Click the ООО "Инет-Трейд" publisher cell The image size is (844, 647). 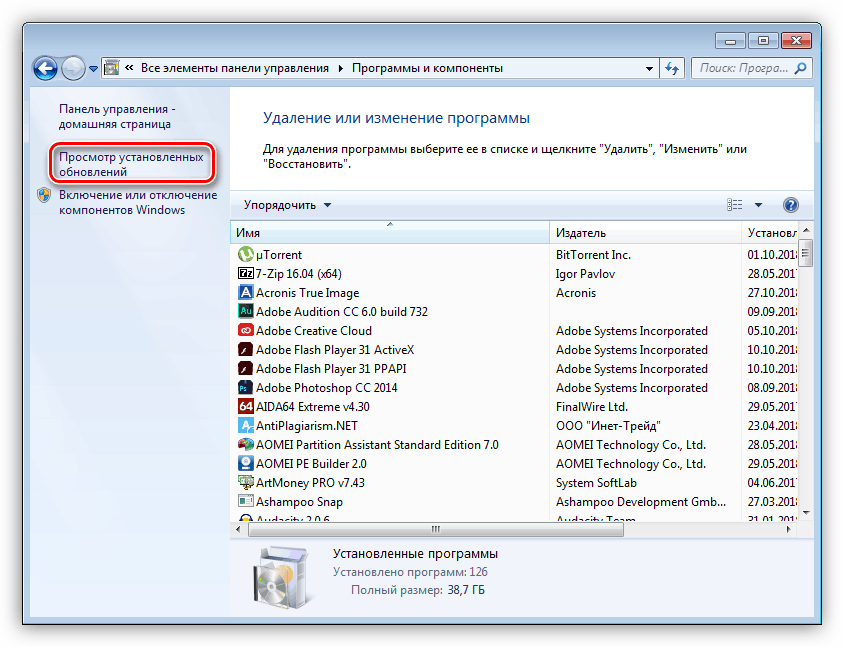608,426
